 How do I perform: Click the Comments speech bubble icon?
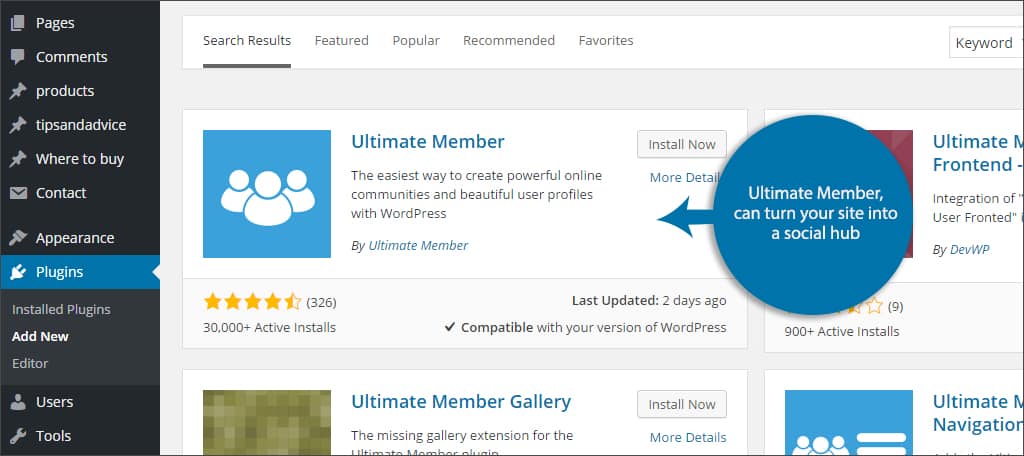[18, 57]
